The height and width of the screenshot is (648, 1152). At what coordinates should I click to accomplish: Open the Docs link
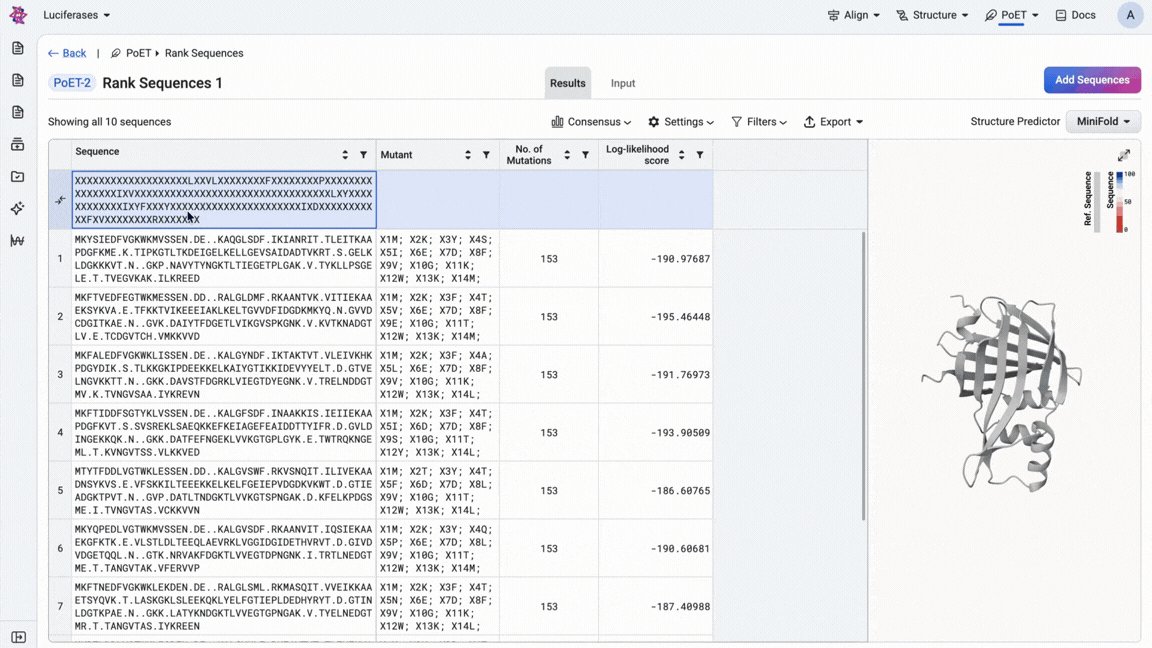click(1076, 15)
